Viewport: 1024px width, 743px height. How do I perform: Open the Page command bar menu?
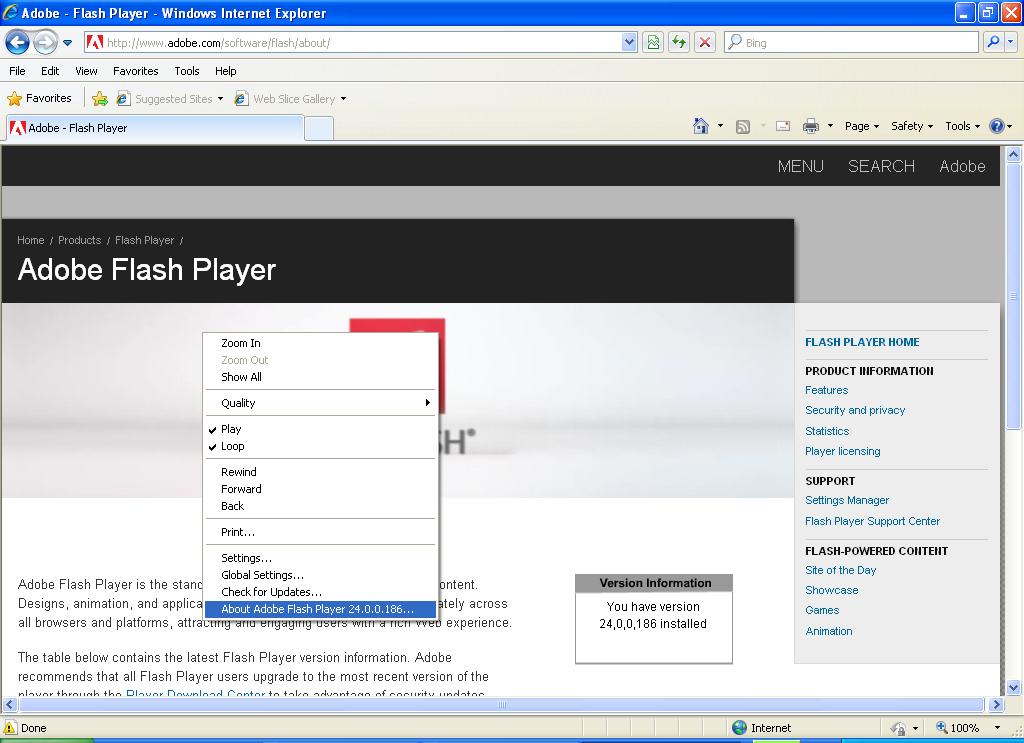(x=861, y=126)
